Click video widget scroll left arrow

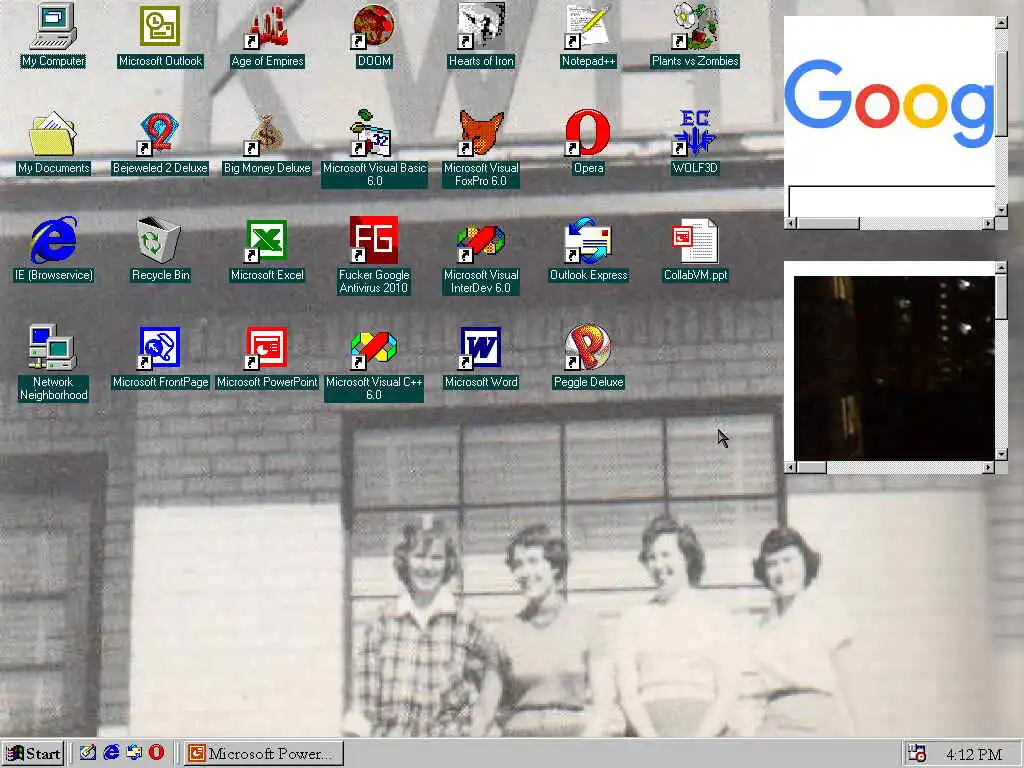pos(790,468)
